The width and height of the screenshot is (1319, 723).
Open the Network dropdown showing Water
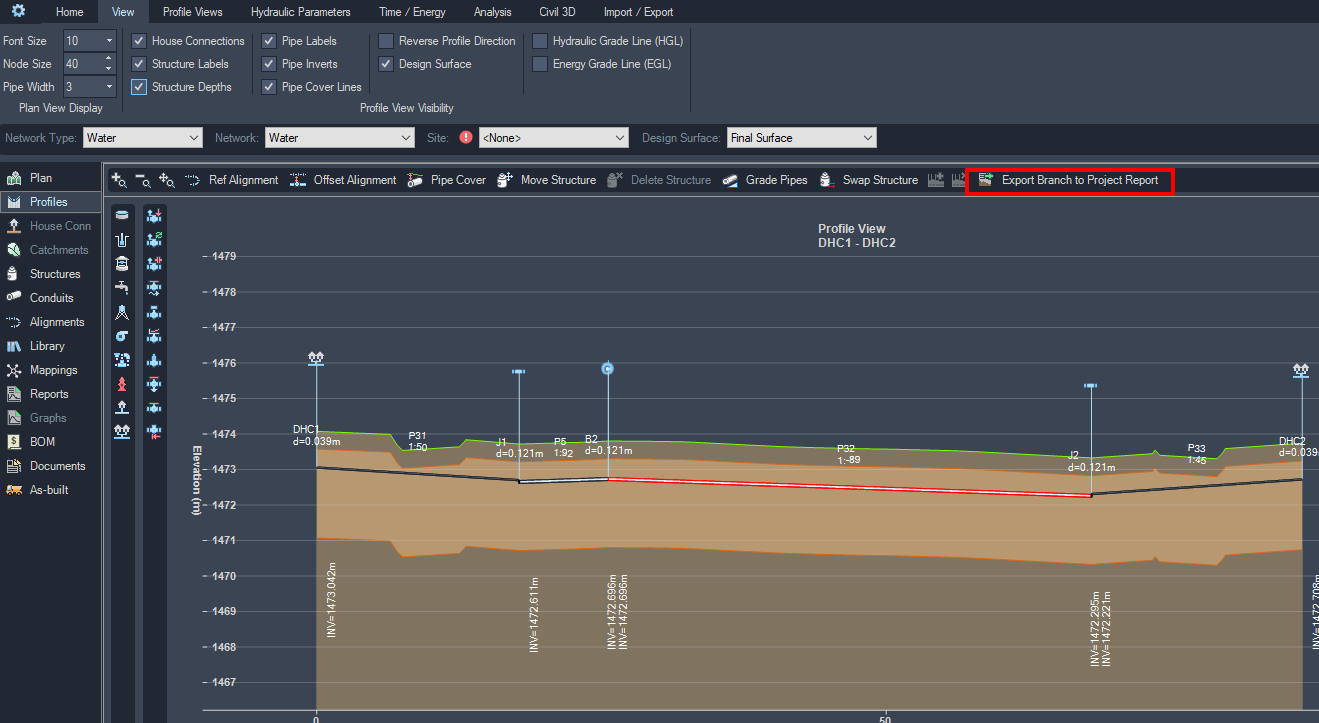tap(340, 138)
